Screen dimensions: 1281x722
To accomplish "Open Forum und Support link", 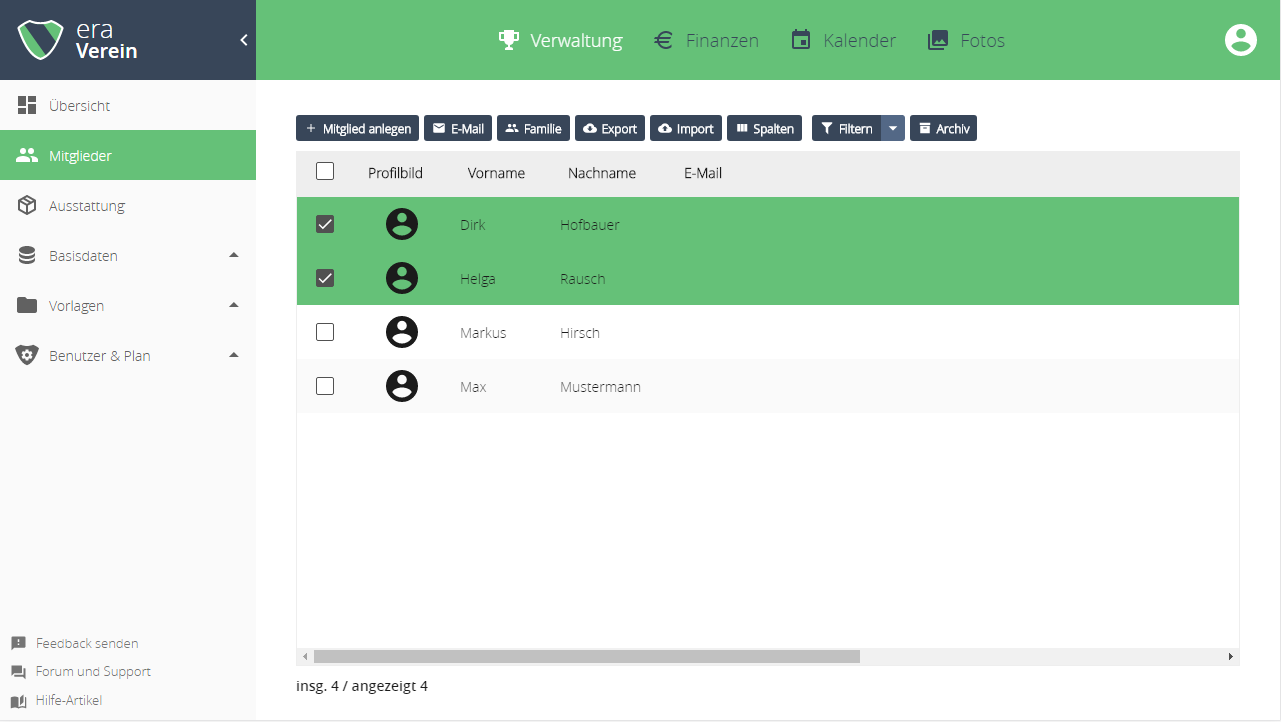I will 93,672.
